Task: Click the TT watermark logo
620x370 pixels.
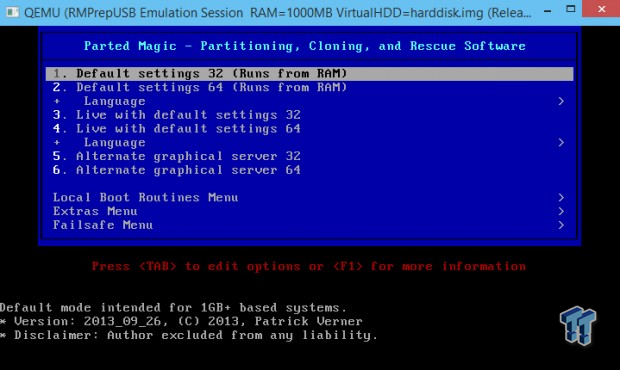Action: click(577, 325)
